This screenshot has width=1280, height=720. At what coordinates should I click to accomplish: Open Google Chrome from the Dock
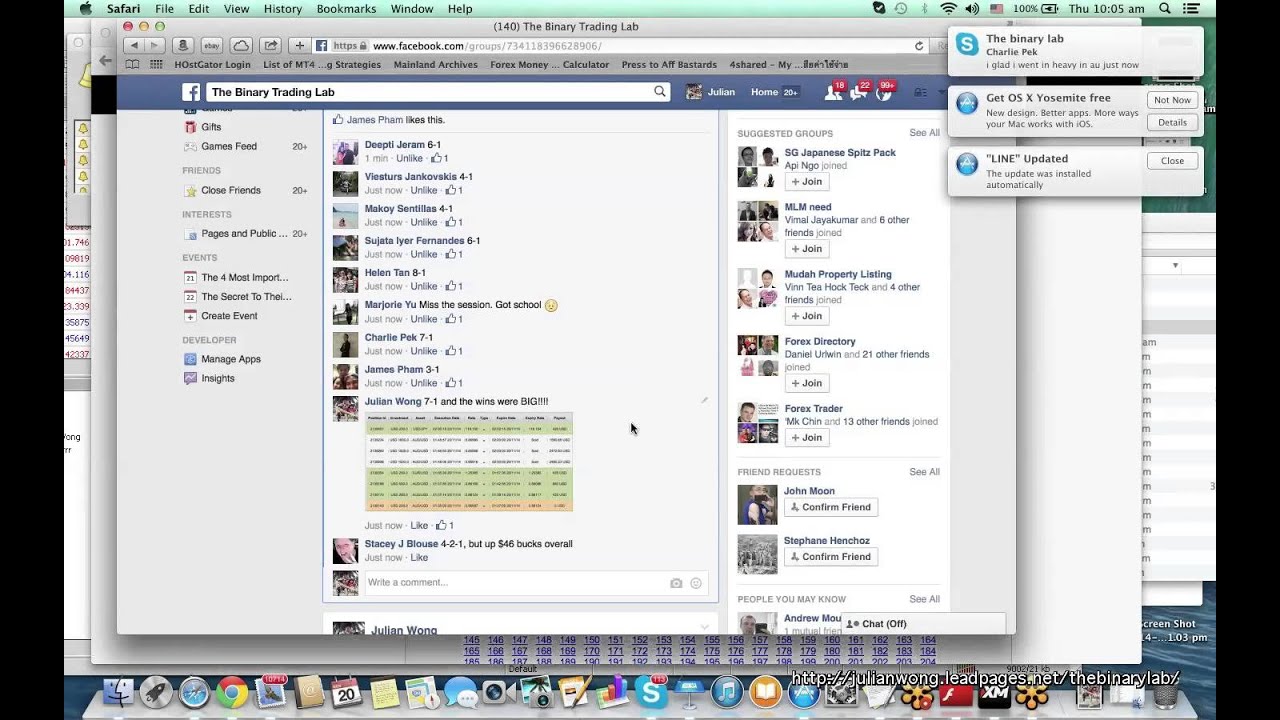(x=232, y=692)
